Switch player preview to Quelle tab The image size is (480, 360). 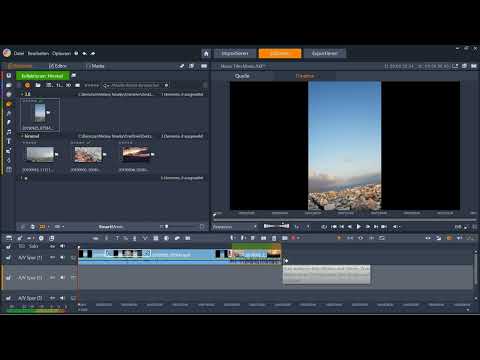242,76
